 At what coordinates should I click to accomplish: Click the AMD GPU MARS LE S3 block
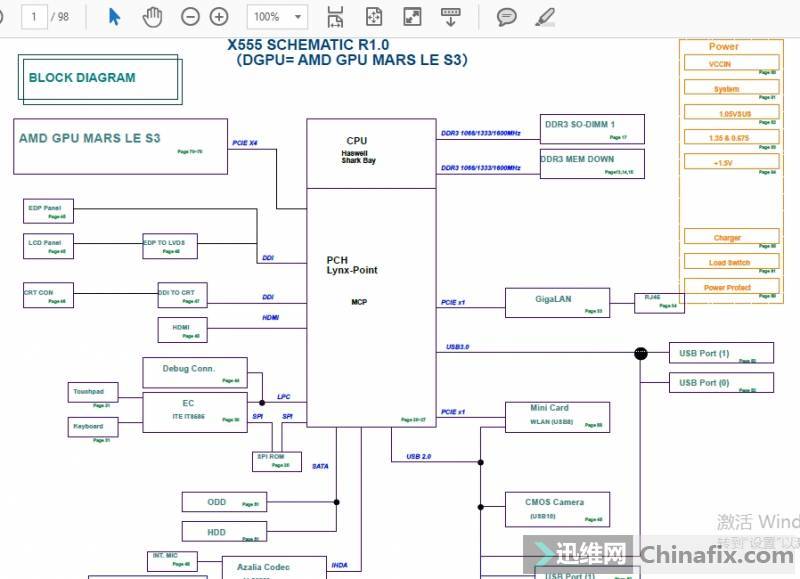coord(120,147)
